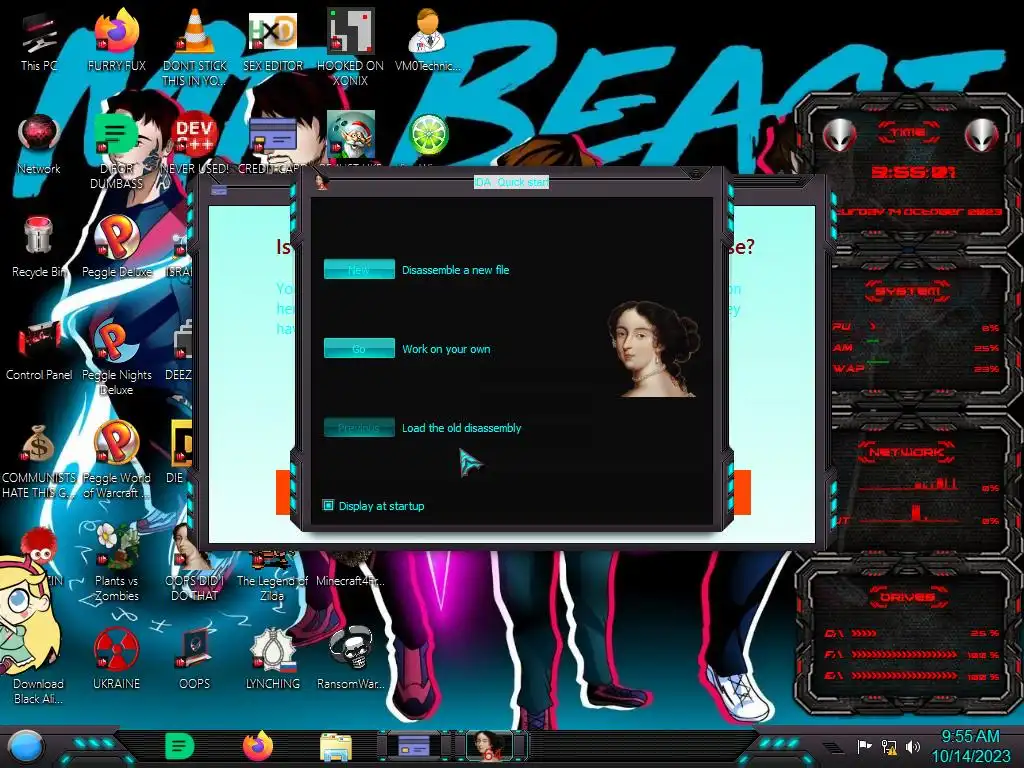
Task: Select the Peggle Nights Deluxe icon
Action: click(x=117, y=357)
